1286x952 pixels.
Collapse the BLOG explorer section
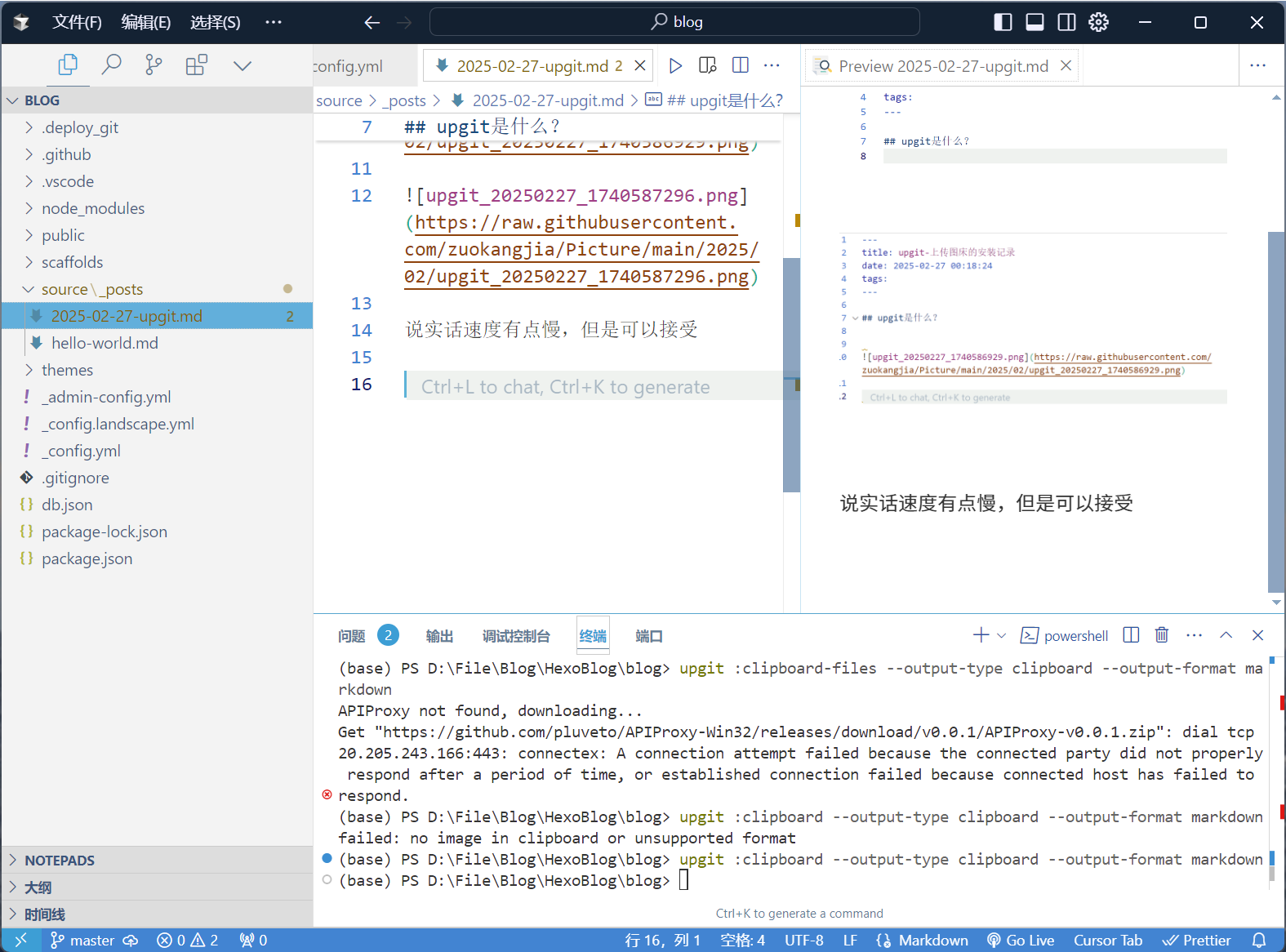click(x=157, y=100)
